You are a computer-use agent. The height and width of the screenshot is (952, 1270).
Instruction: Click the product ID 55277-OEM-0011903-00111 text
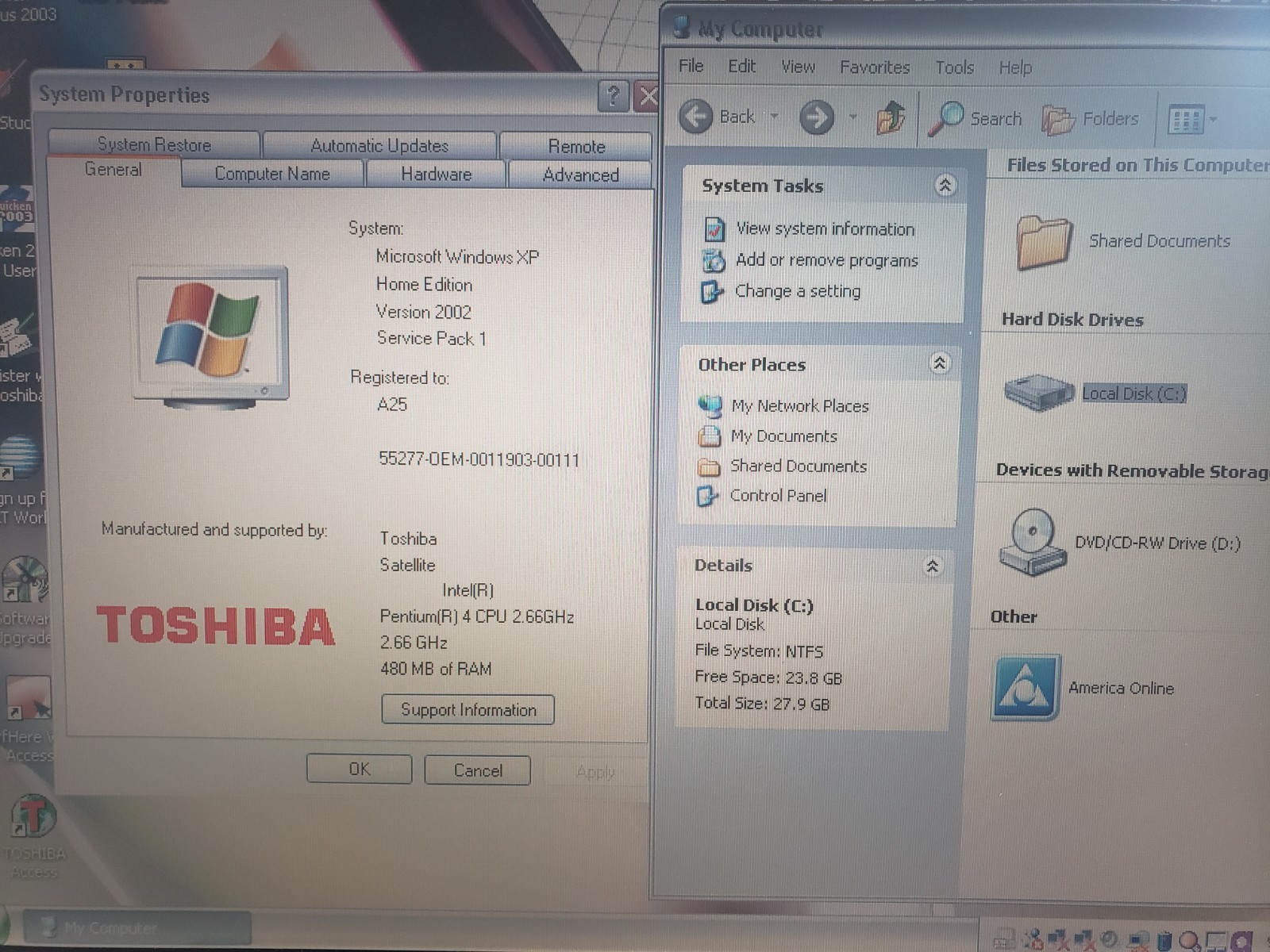click(479, 460)
